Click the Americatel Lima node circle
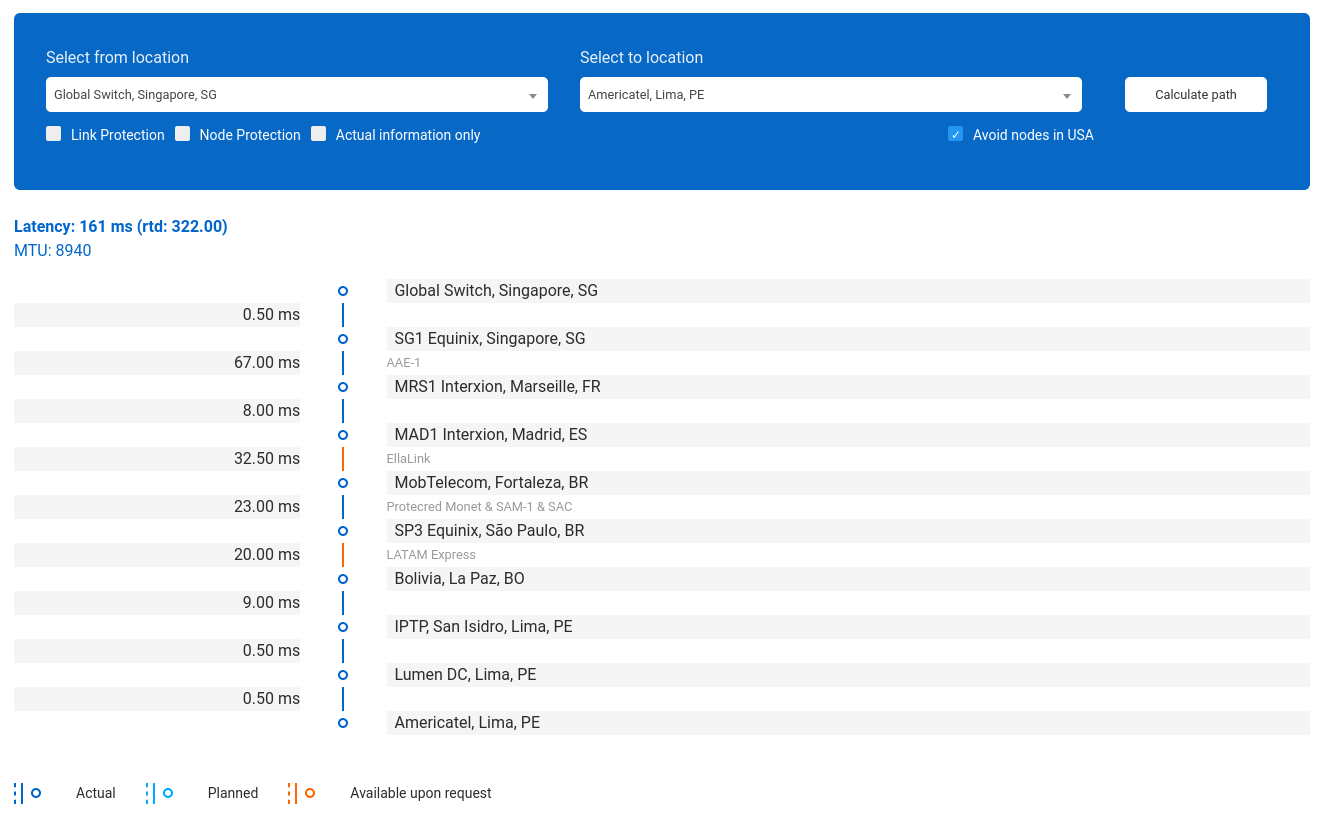This screenshot has height=817, width=1325. click(343, 723)
